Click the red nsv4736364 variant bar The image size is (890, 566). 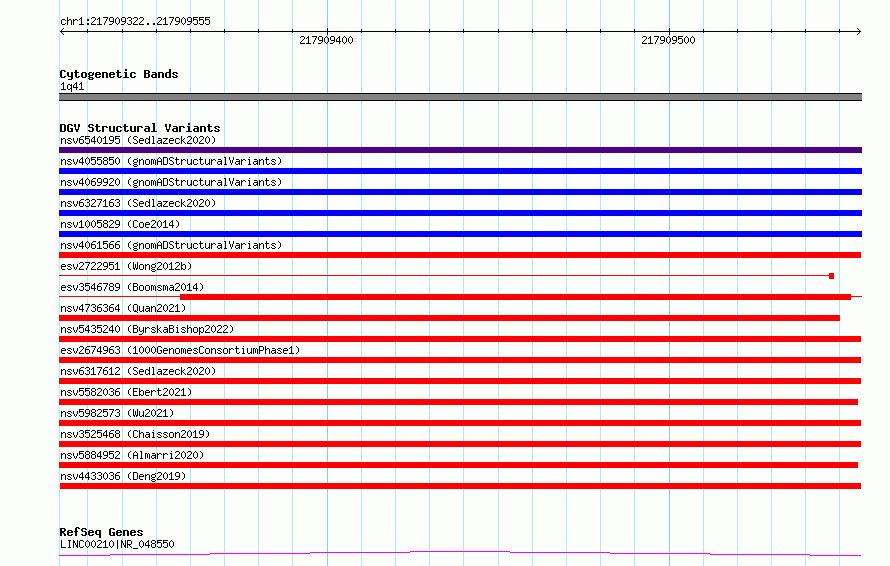(x=450, y=318)
